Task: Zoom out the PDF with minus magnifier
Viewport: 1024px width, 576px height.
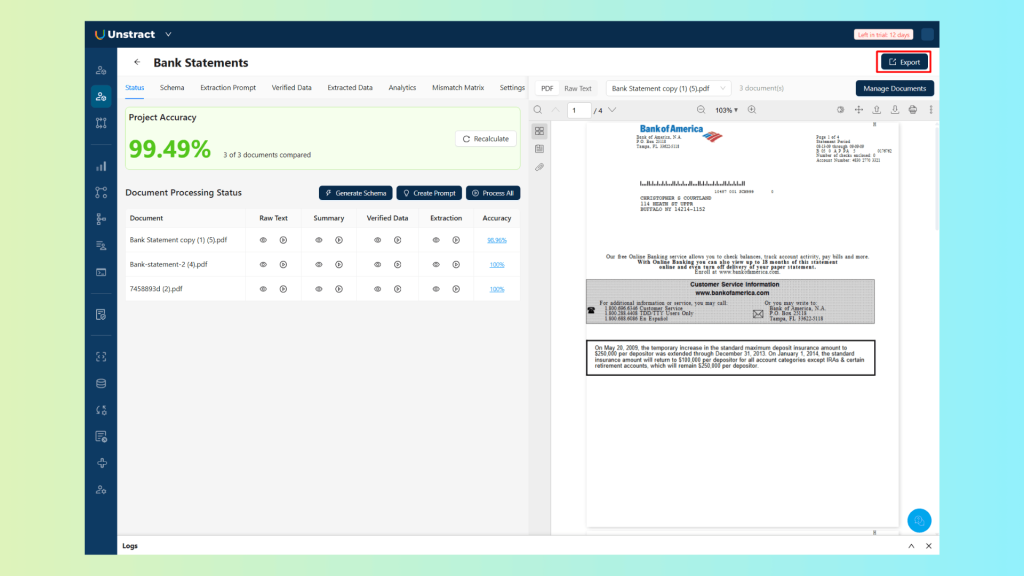Action: coord(701,110)
